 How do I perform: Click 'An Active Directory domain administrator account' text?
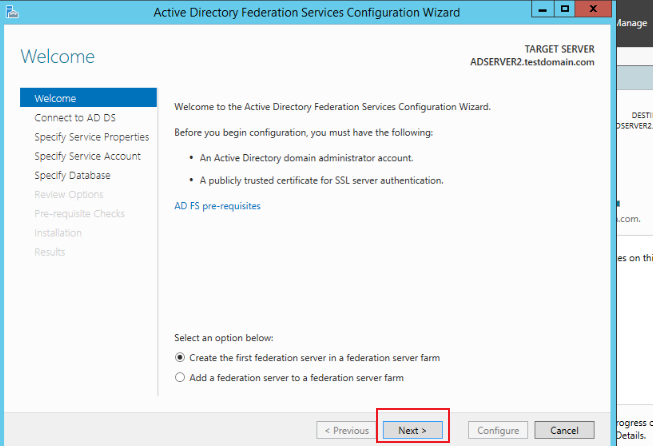point(307,158)
